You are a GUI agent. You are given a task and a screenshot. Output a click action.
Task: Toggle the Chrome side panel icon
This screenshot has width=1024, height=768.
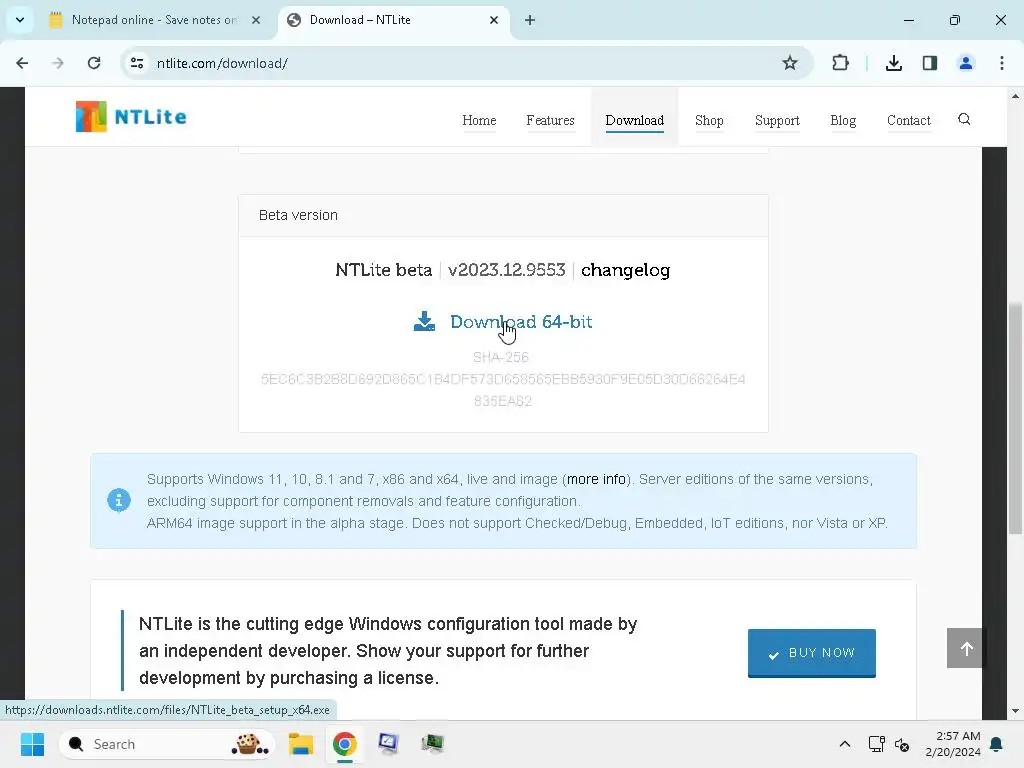pyautogui.click(x=930, y=63)
